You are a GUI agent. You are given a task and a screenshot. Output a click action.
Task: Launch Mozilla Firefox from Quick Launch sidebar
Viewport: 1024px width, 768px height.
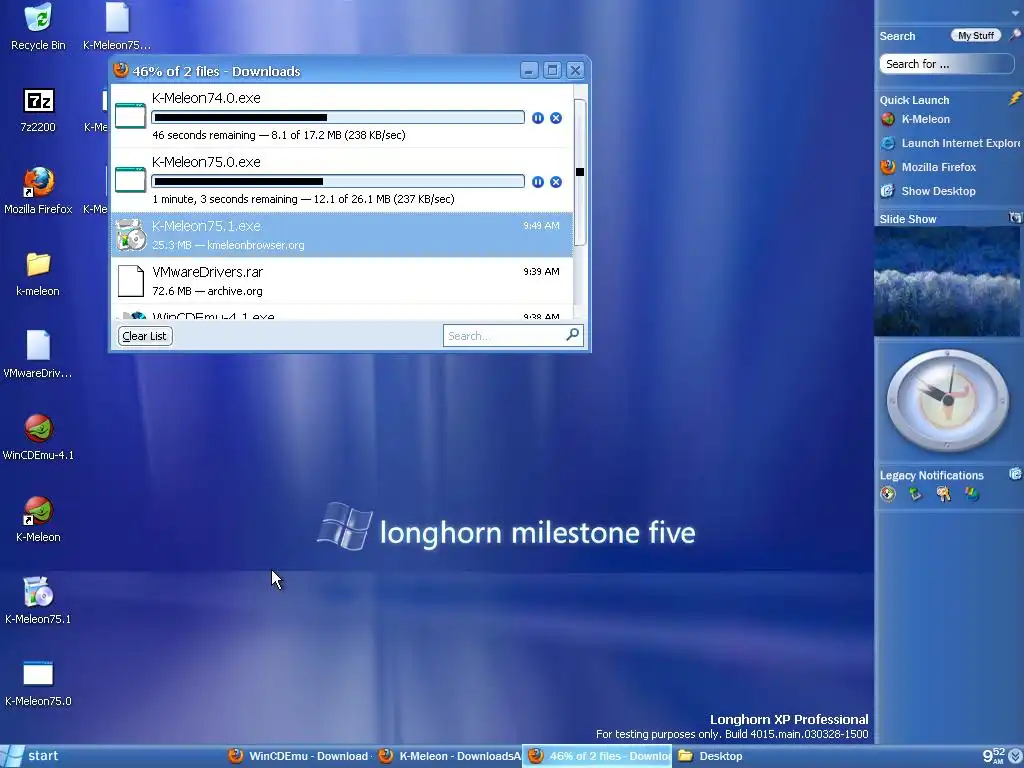(x=928, y=167)
